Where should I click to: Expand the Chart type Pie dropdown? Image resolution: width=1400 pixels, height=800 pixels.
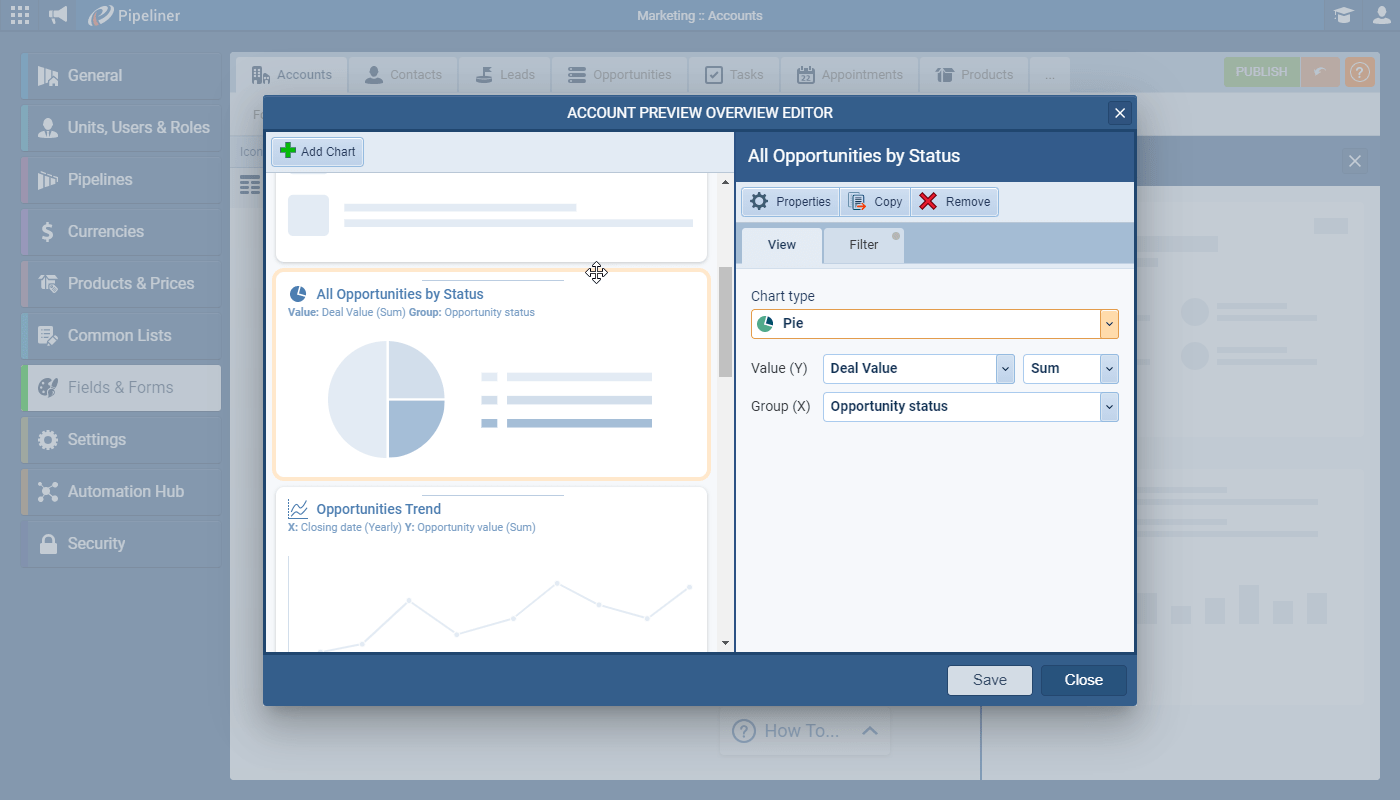tap(1109, 324)
